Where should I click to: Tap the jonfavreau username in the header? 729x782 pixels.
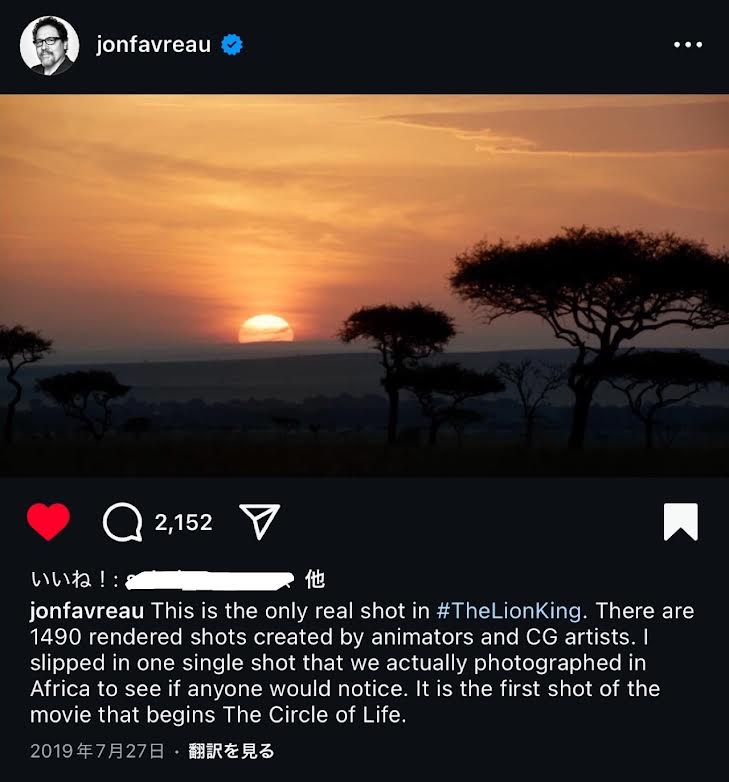(x=153, y=45)
